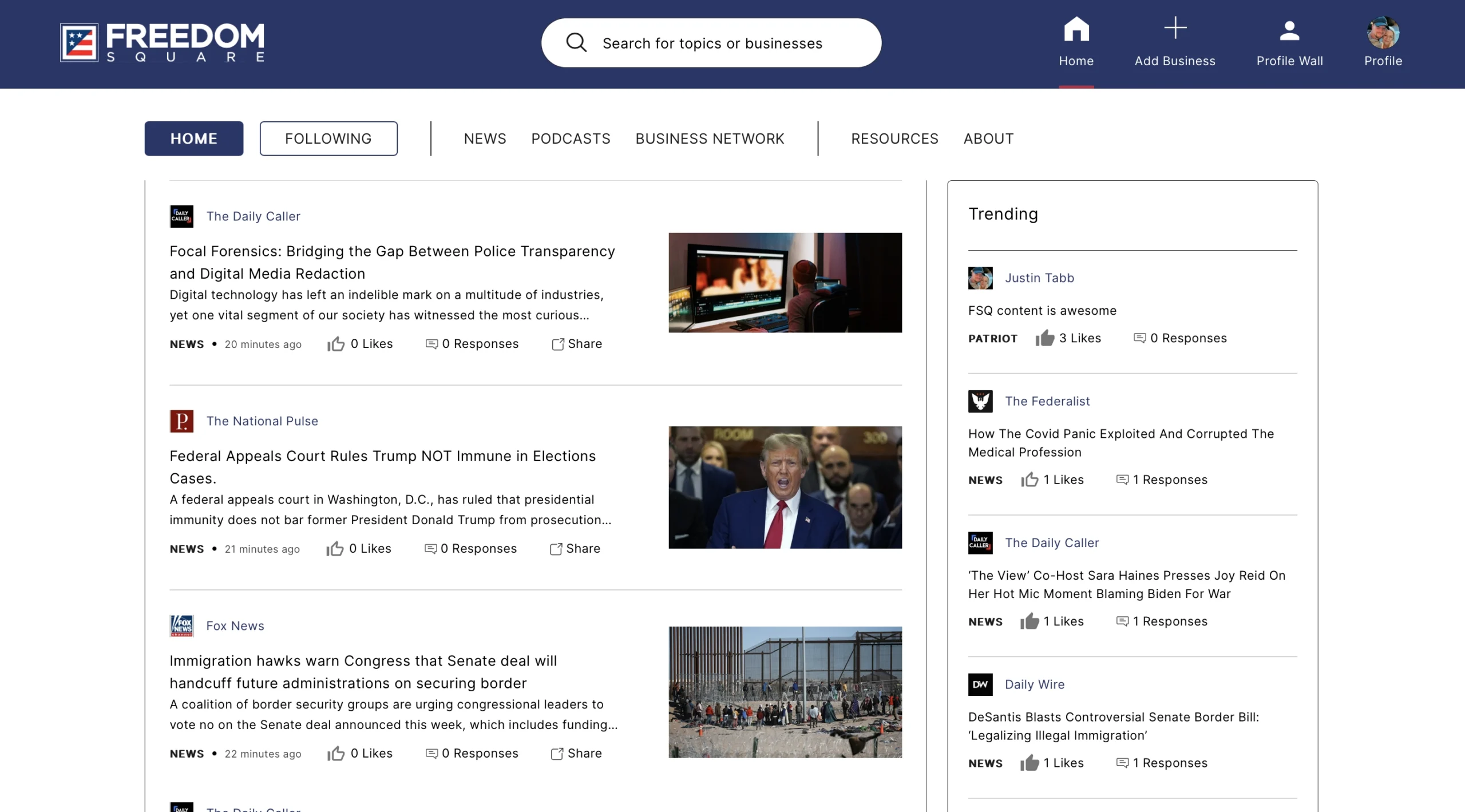Read Federal Appeals Court Rules Trump headline

[382, 468]
